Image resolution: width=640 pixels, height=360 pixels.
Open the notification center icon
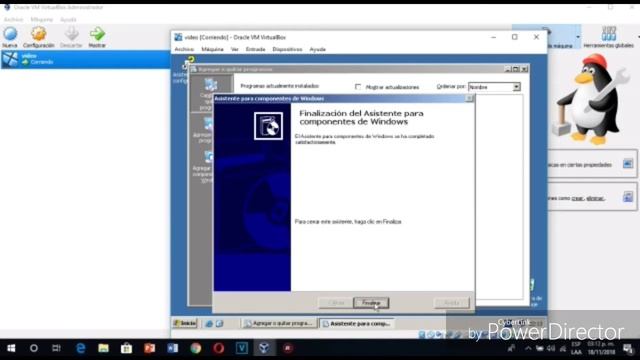pyautogui.click(x=628, y=349)
